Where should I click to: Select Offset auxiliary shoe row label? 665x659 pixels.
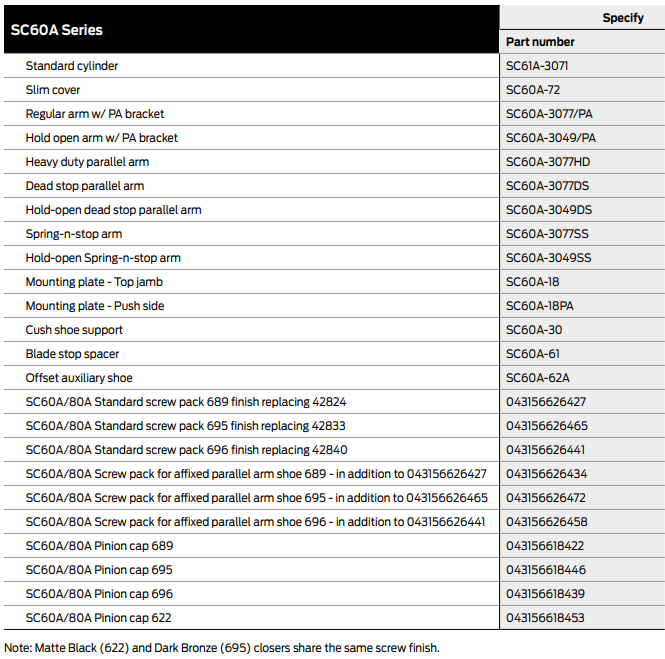click(78, 378)
